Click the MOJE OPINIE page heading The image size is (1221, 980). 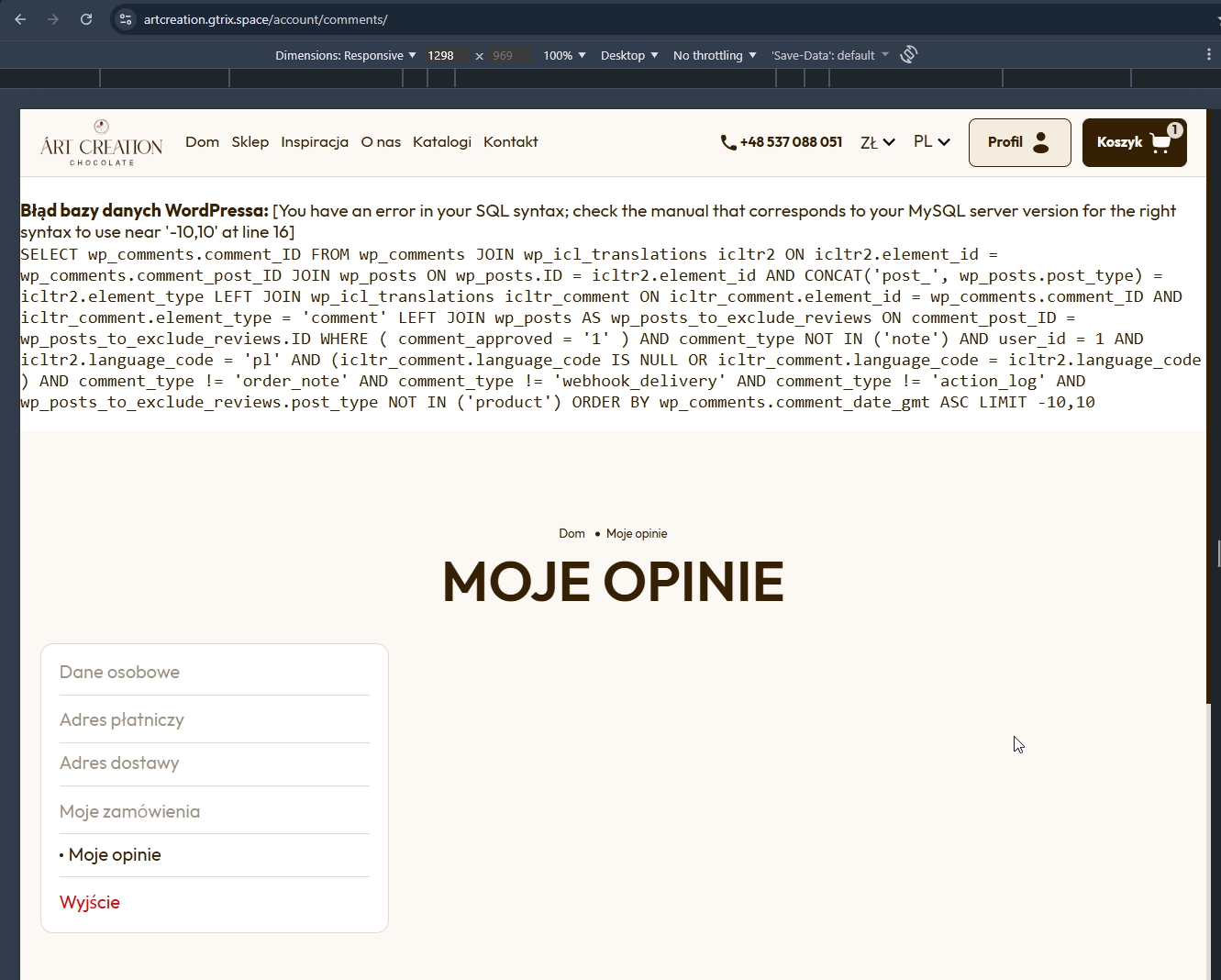[x=613, y=582]
